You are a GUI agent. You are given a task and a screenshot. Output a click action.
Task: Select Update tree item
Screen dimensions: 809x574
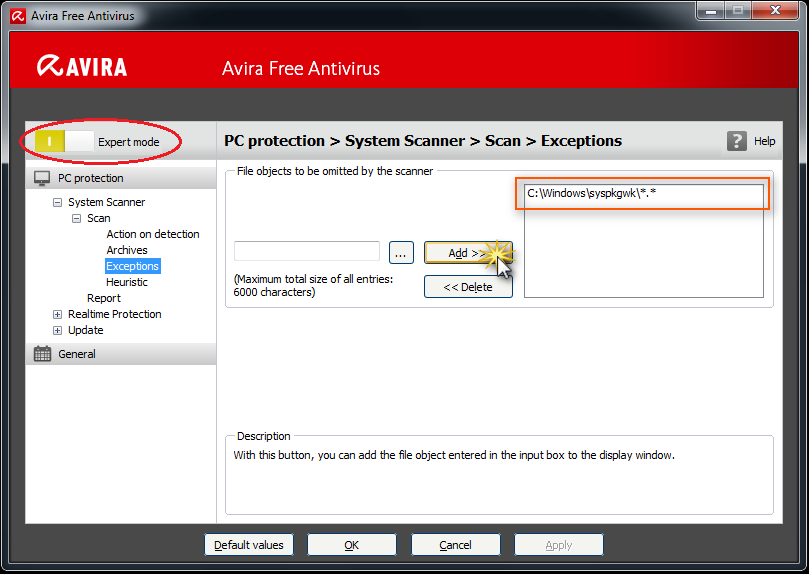(86, 330)
